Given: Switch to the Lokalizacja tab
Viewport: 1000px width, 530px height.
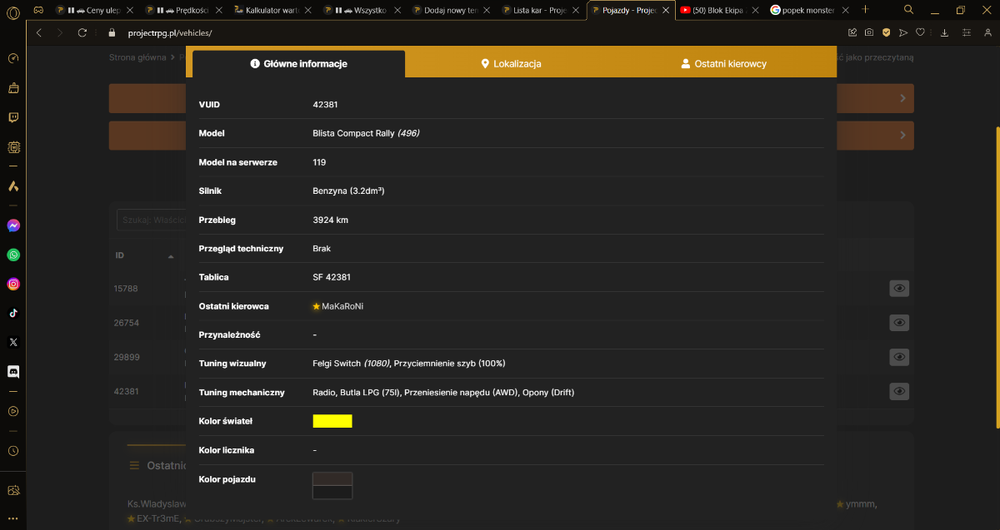Looking at the screenshot, I should tap(511, 64).
